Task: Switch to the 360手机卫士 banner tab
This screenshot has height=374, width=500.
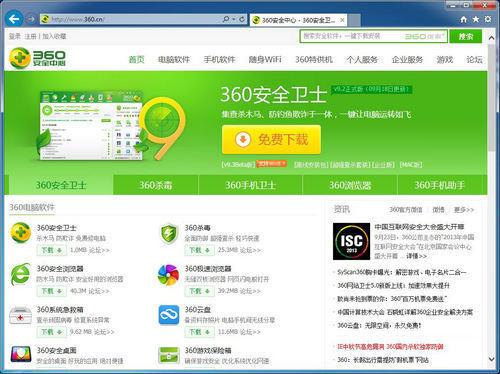Action: click(x=250, y=185)
